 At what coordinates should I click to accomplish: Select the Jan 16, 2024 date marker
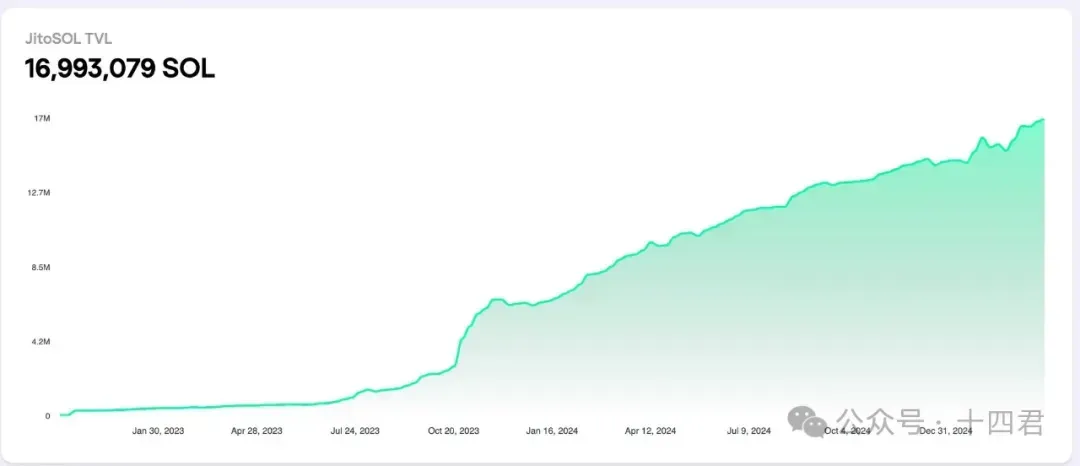click(x=553, y=432)
